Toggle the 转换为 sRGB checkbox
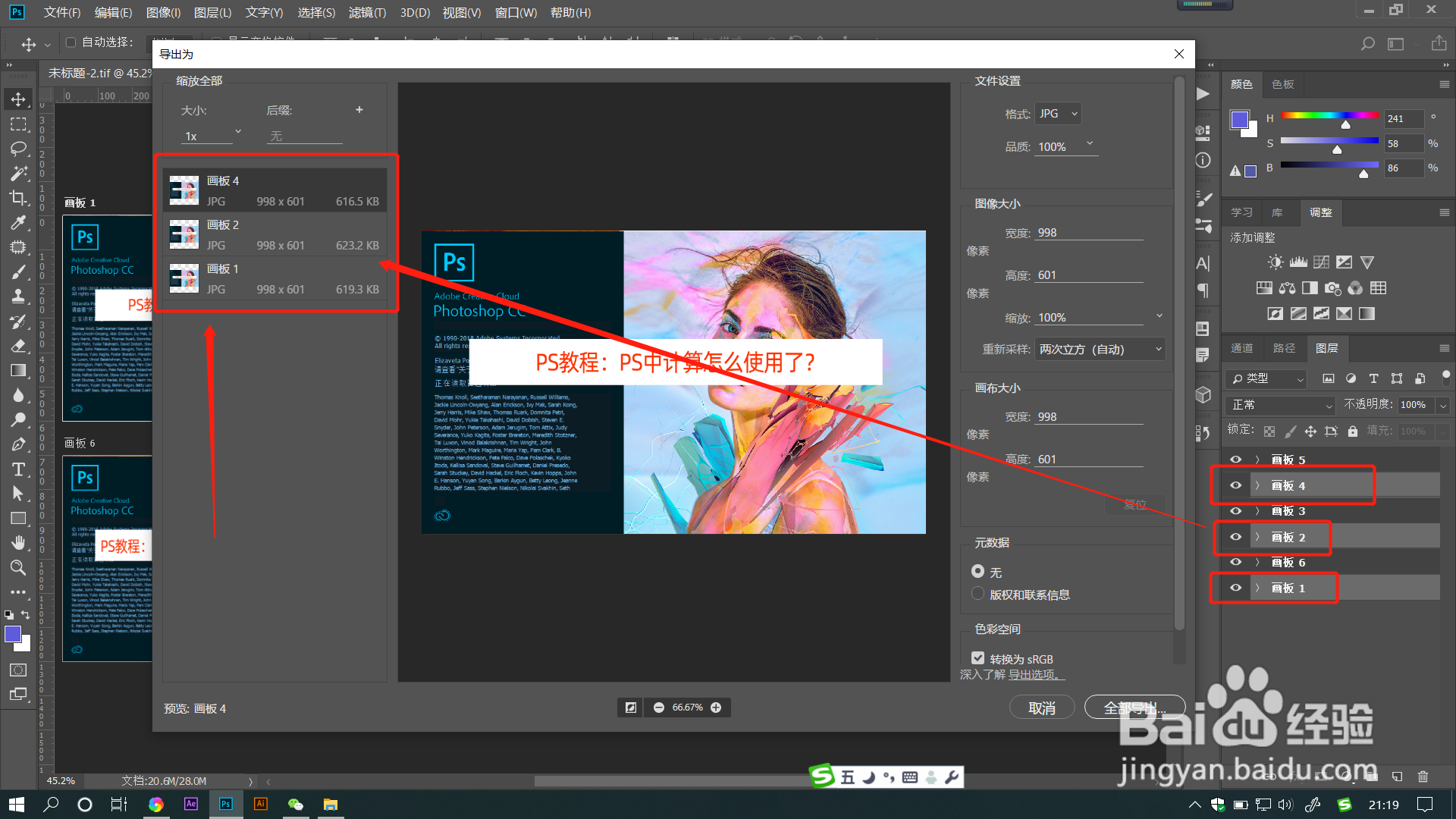This screenshot has height=819, width=1456. click(x=978, y=658)
